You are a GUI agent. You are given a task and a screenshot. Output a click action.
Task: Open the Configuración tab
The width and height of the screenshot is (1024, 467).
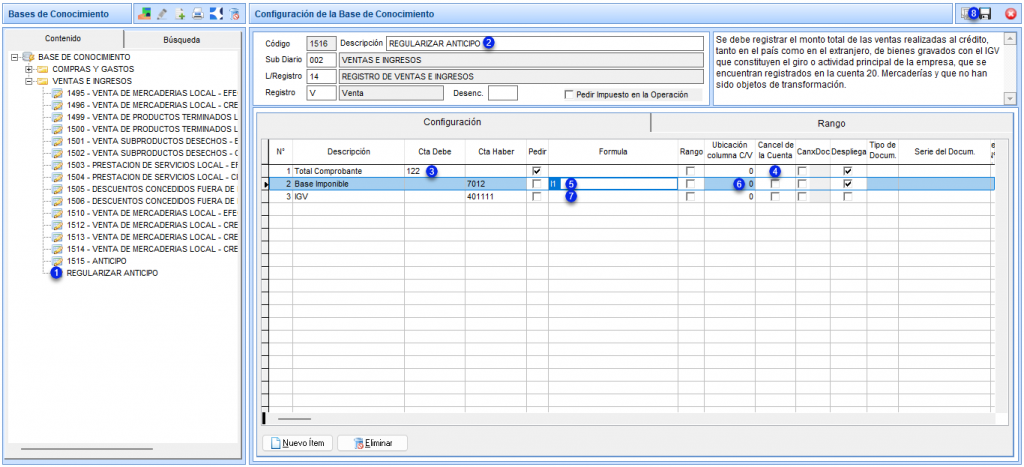[x=452, y=122]
